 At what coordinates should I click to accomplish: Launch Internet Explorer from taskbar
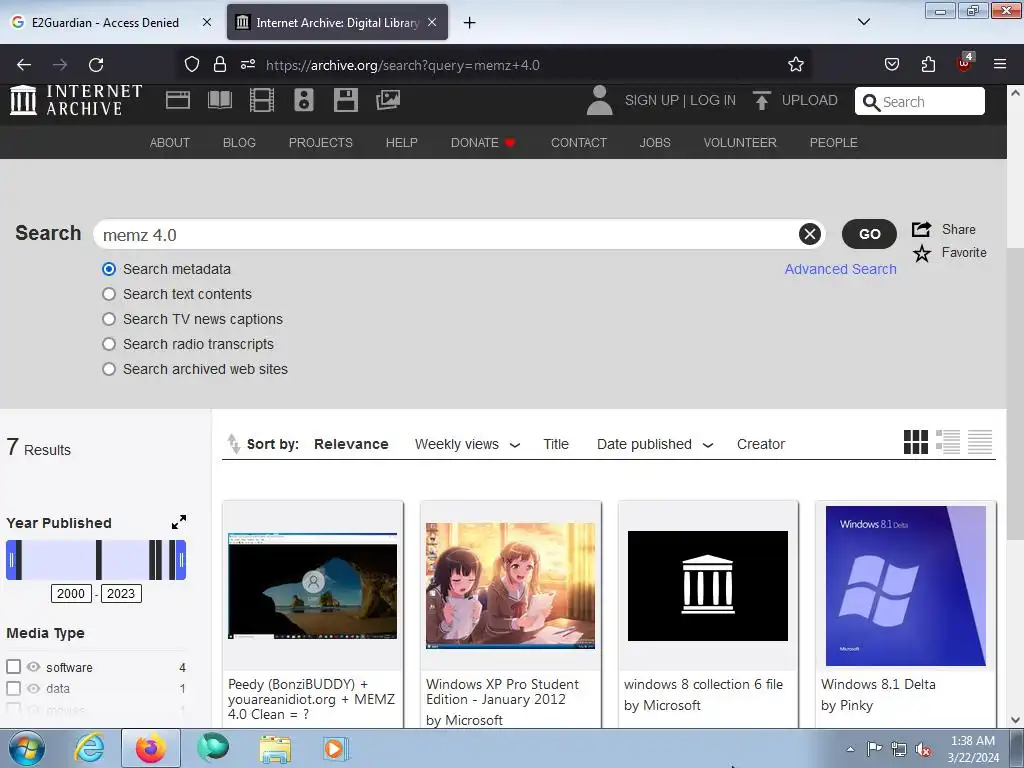coord(89,748)
